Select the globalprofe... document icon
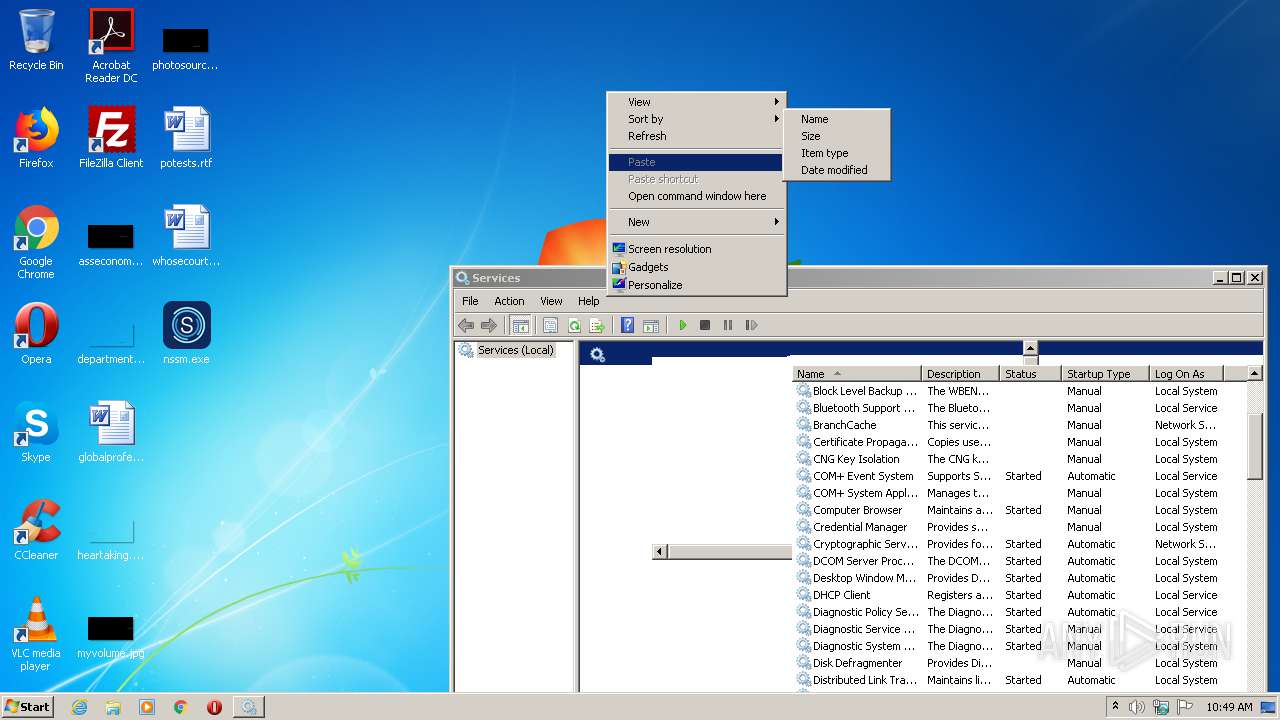 pos(111,432)
